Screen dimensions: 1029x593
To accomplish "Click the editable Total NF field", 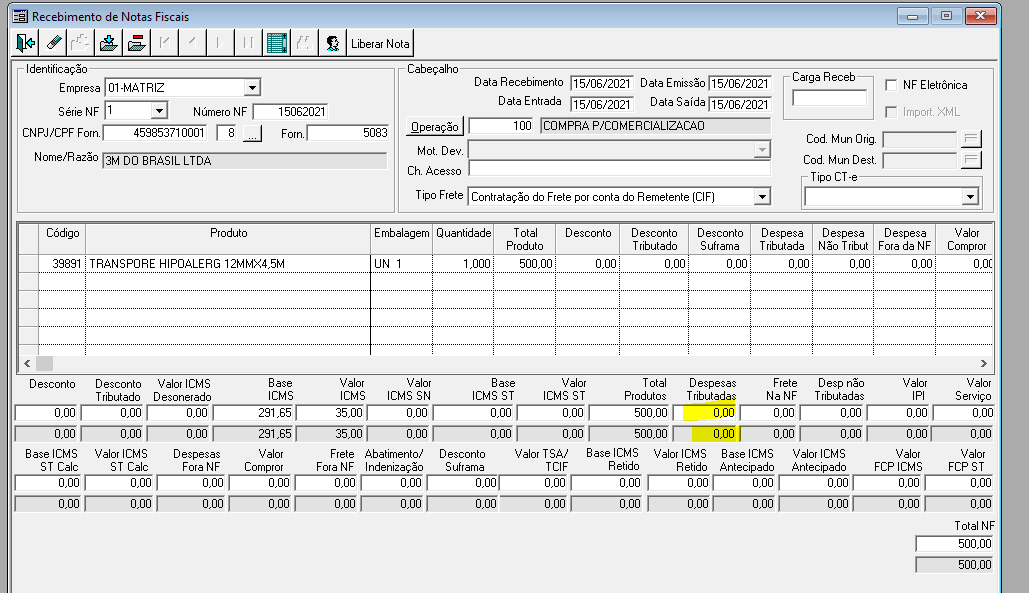I will coord(954,544).
